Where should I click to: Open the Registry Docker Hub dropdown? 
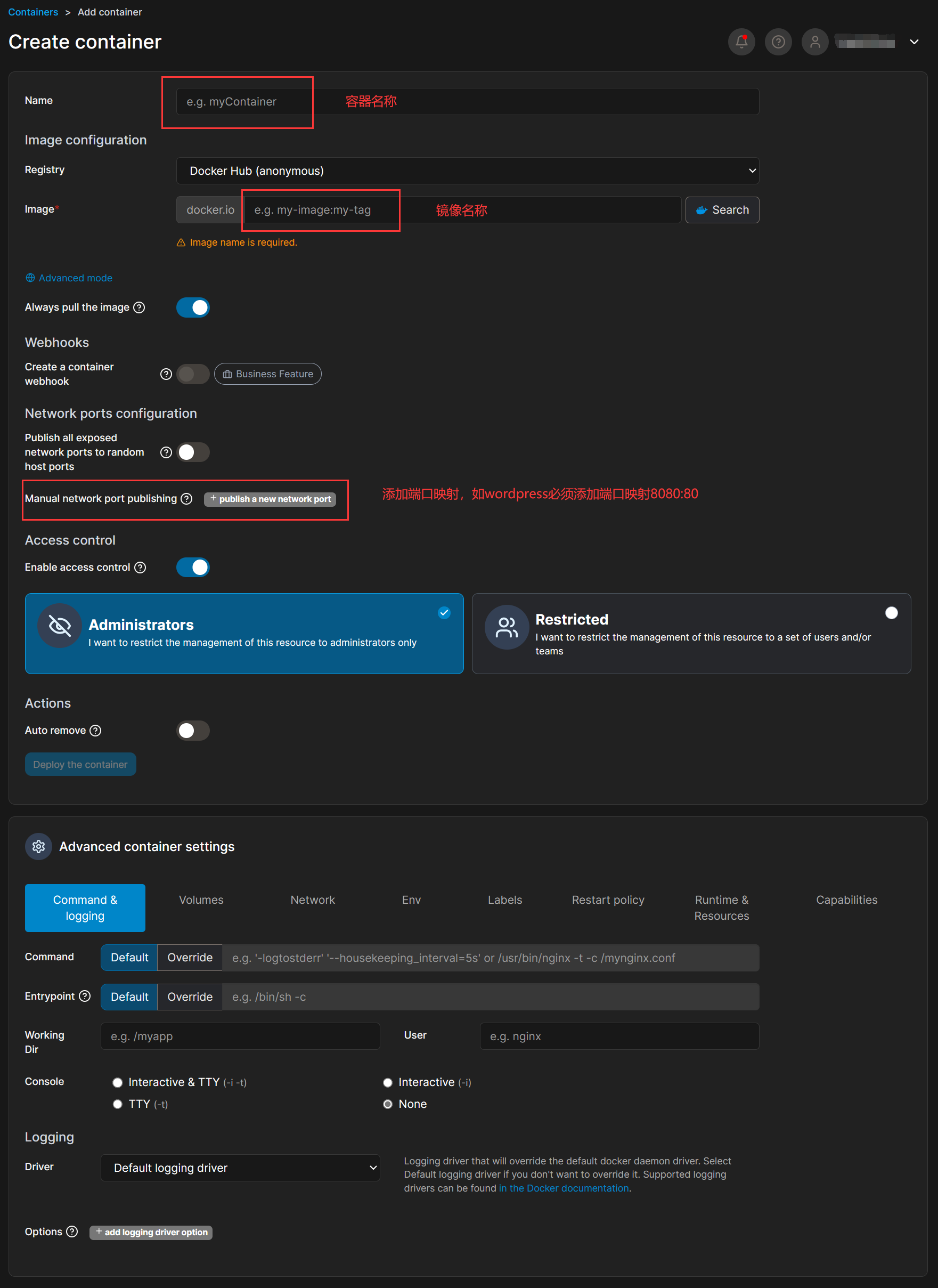click(468, 171)
